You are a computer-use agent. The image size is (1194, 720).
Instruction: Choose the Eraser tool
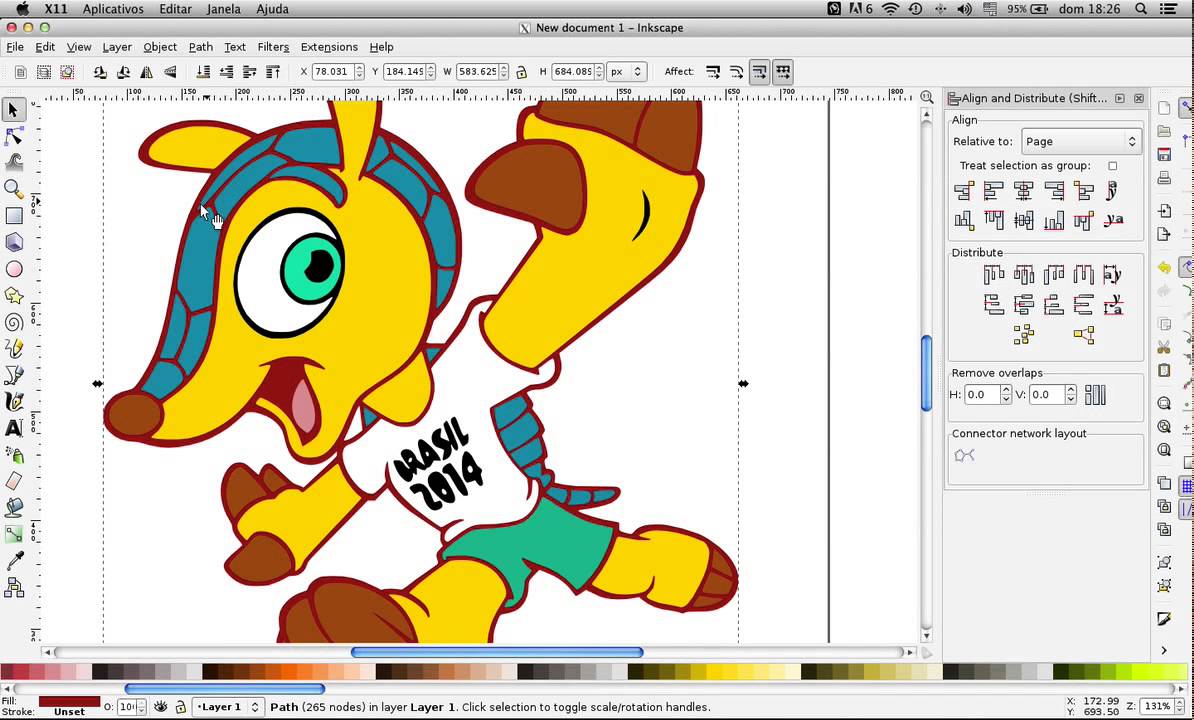14,481
